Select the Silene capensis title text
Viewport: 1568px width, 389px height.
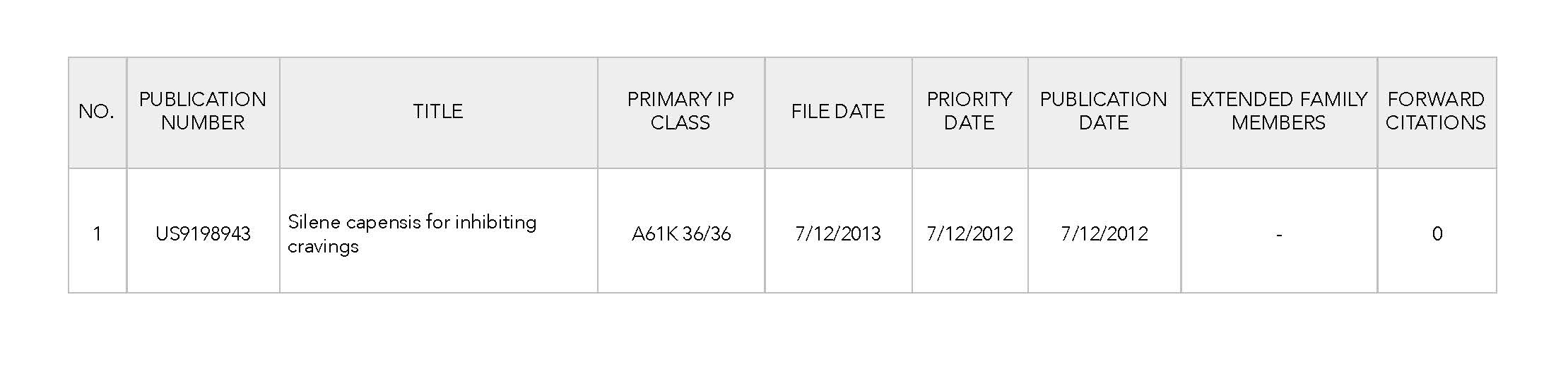(412, 233)
